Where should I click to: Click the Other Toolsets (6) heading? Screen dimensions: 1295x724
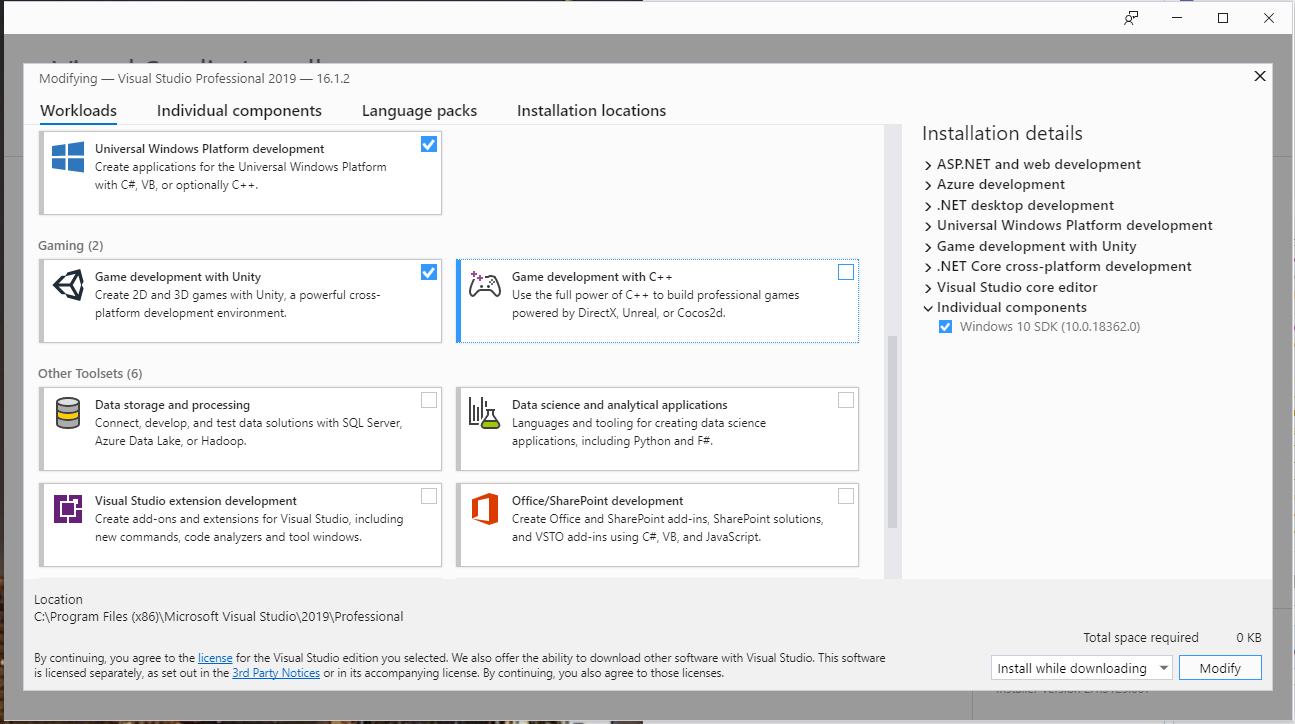tap(90, 373)
